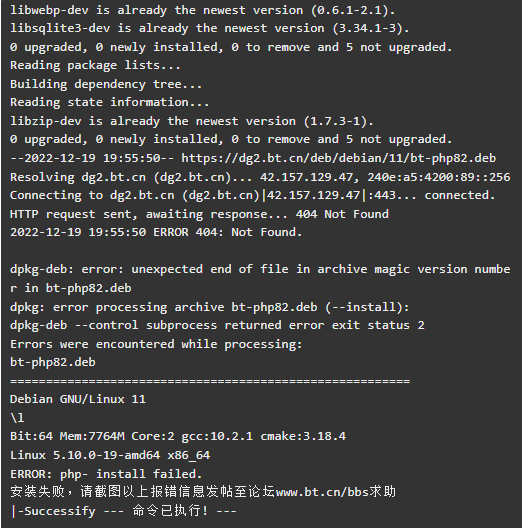This screenshot has height=528, width=522.
Task: Click the 'Reading state information...' line
Action: tap(110, 102)
